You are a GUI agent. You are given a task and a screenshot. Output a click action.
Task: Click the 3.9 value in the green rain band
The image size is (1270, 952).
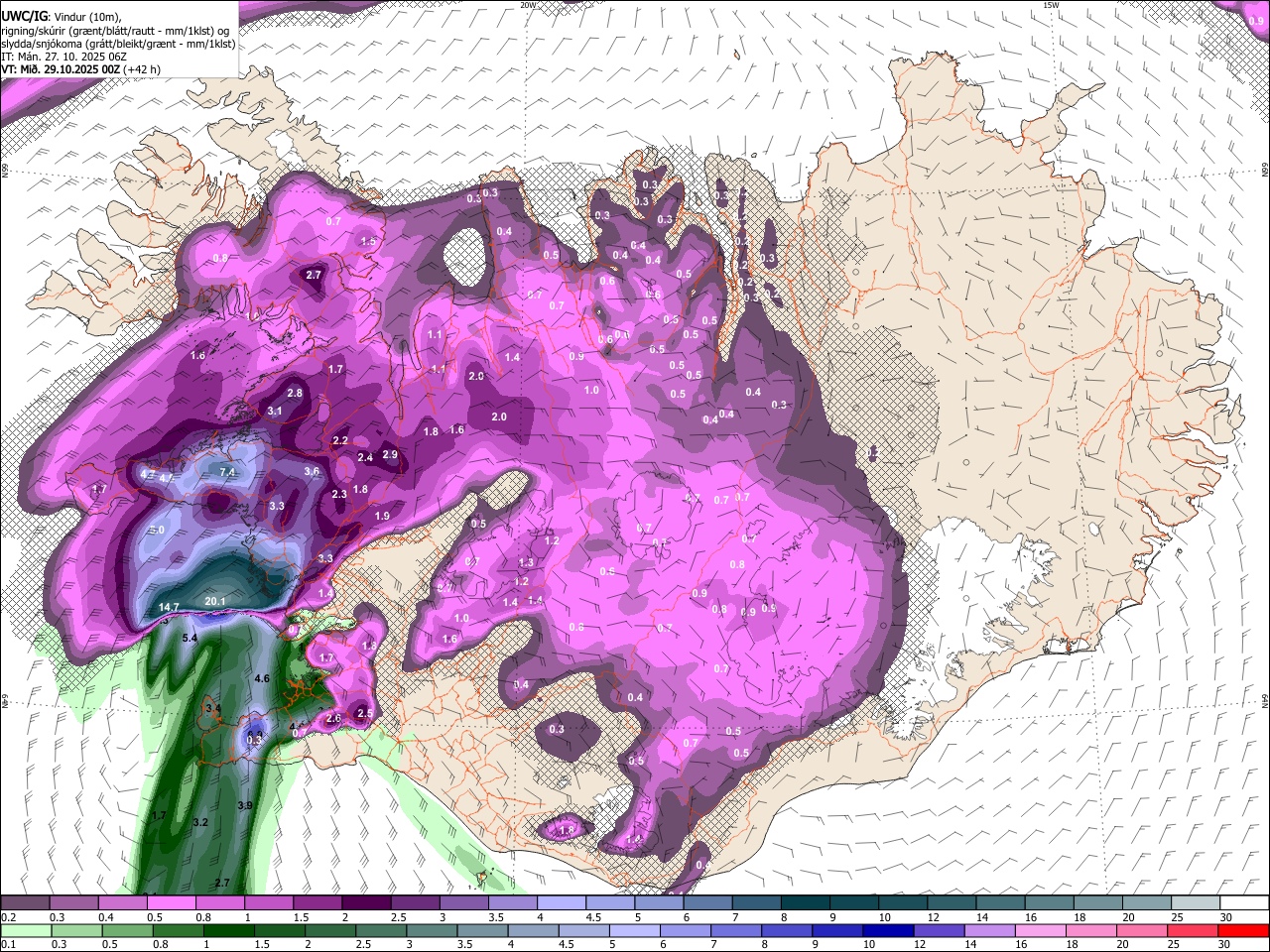(245, 805)
